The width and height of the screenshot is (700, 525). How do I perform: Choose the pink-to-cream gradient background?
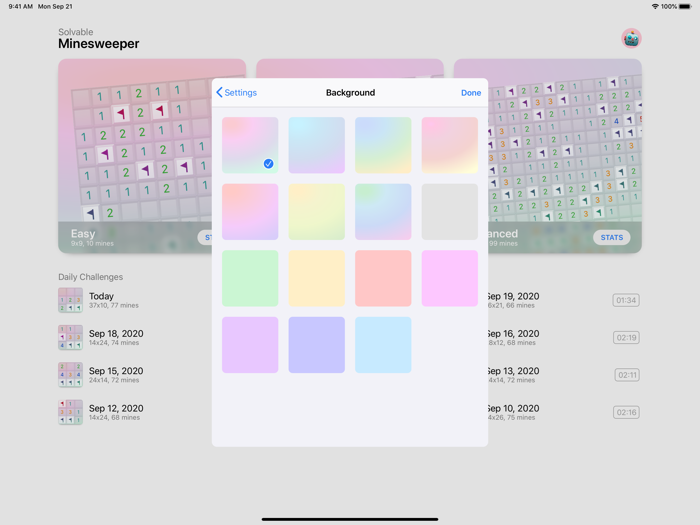pyautogui.click(x=450, y=145)
